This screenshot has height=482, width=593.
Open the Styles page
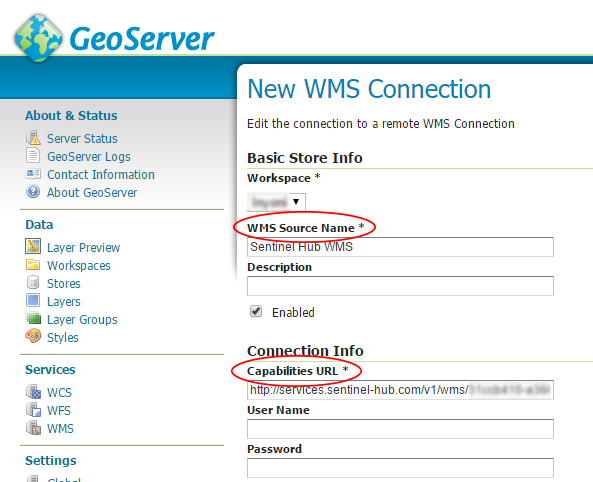(62, 337)
